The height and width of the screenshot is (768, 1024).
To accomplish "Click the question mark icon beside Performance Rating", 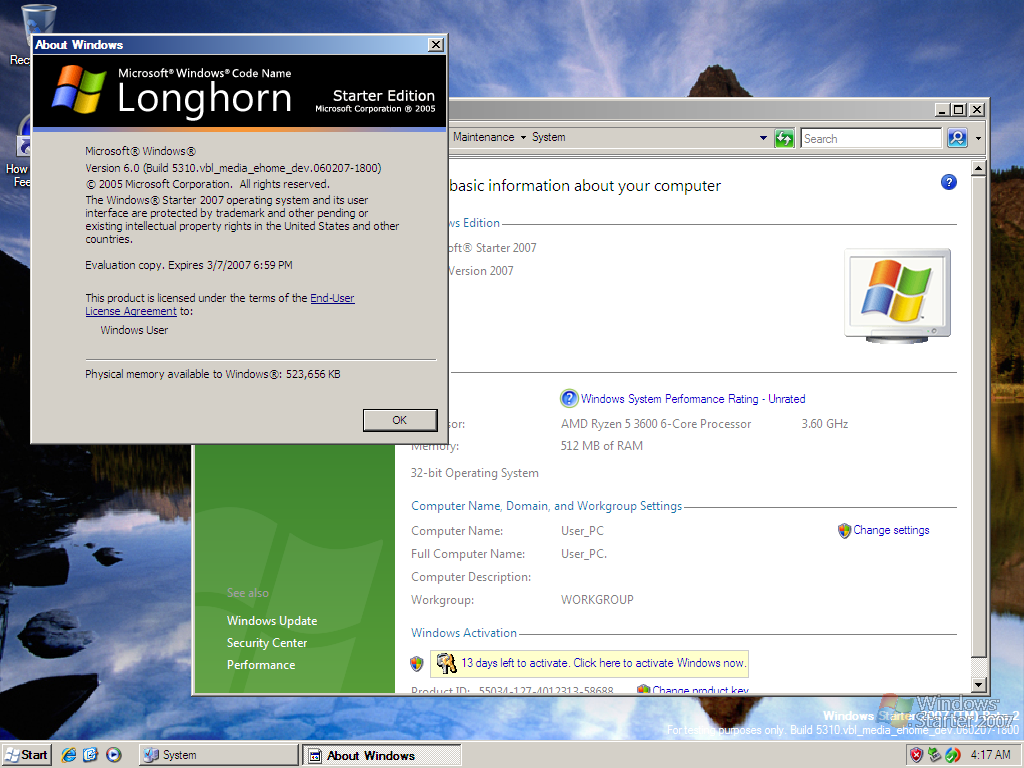I will click(569, 398).
